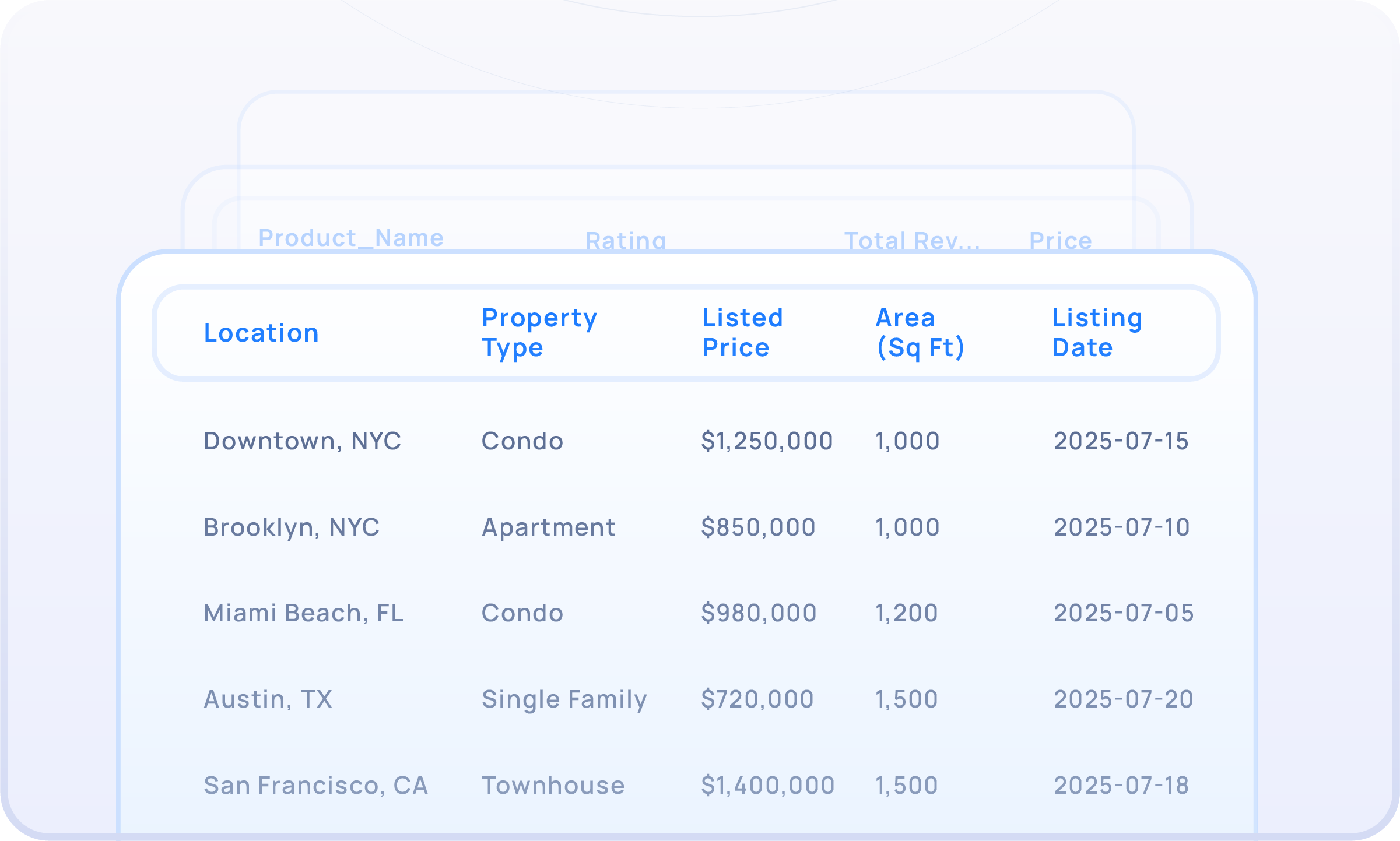
Task: Click the Listed Price column header
Action: (x=742, y=333)
